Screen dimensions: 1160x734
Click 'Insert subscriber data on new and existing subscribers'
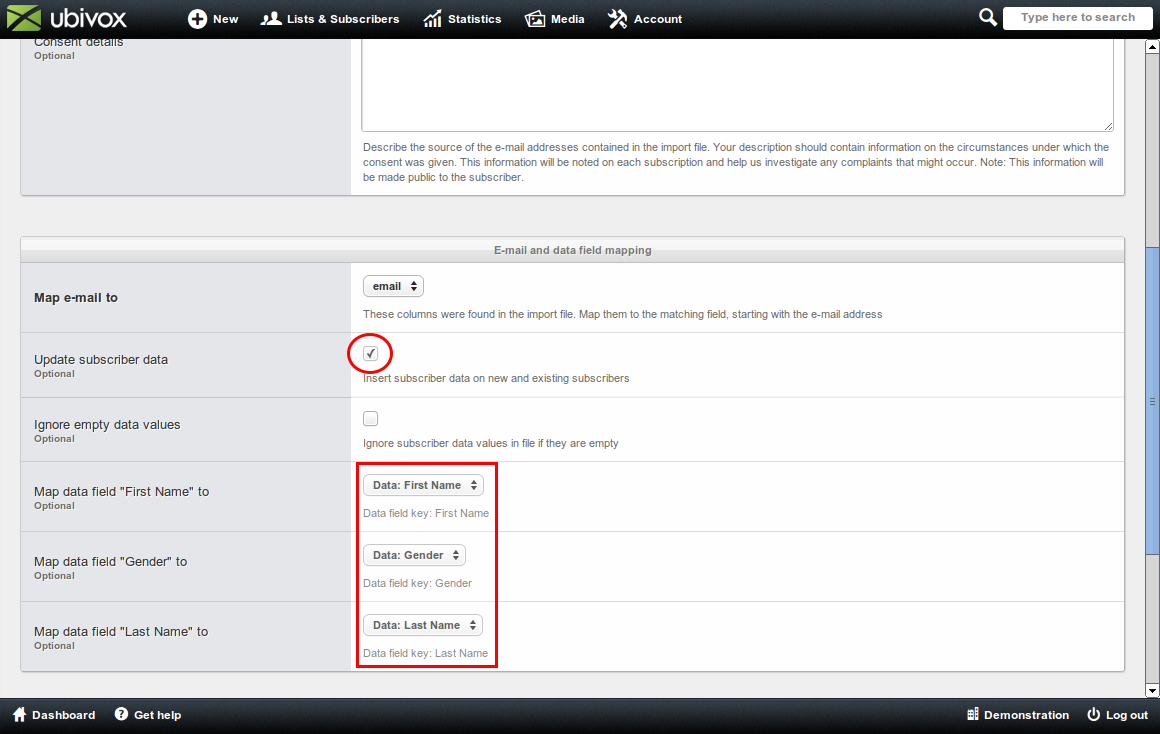[496, 378]
